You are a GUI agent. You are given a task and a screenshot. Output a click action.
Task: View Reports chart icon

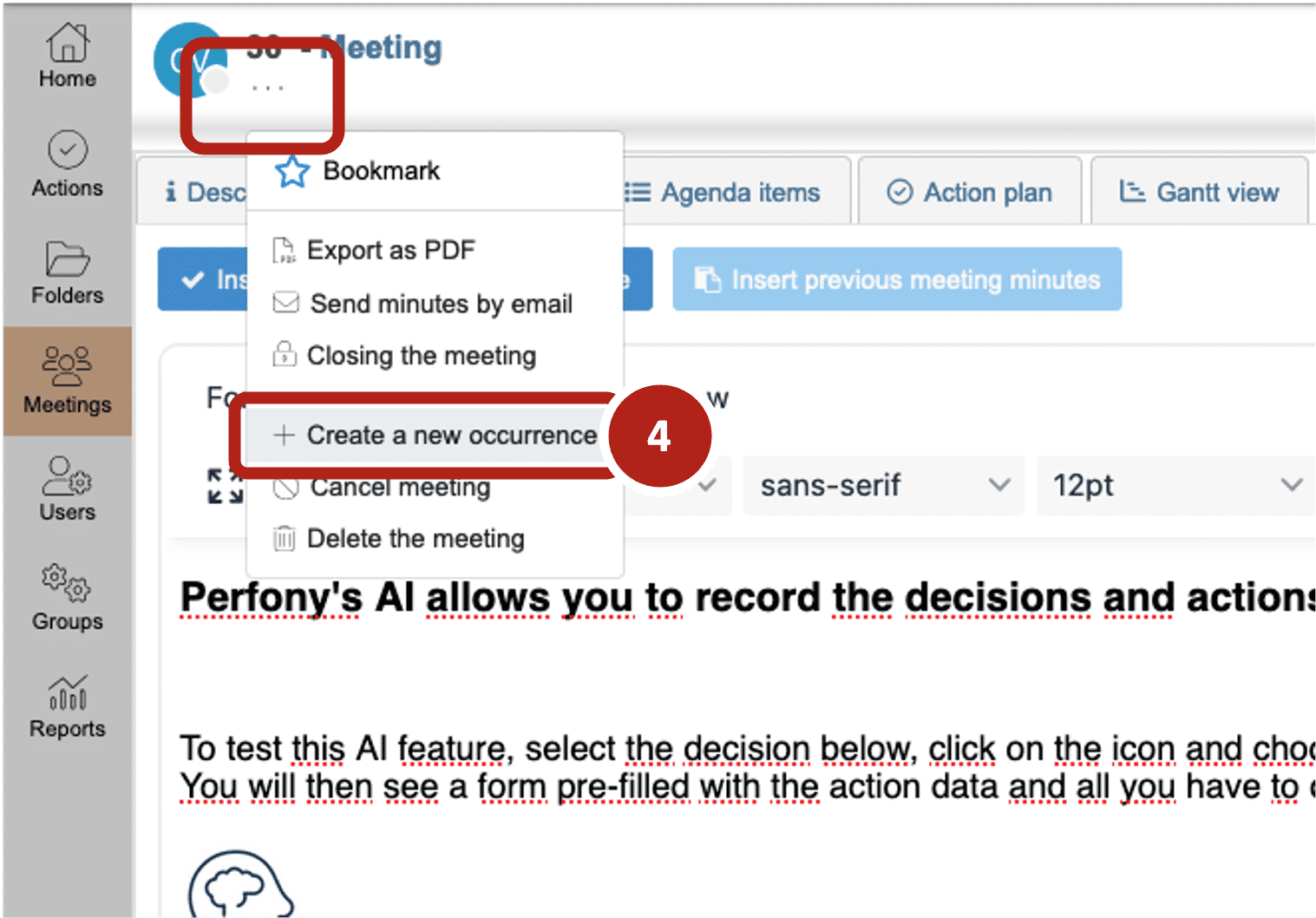(67, 705)
